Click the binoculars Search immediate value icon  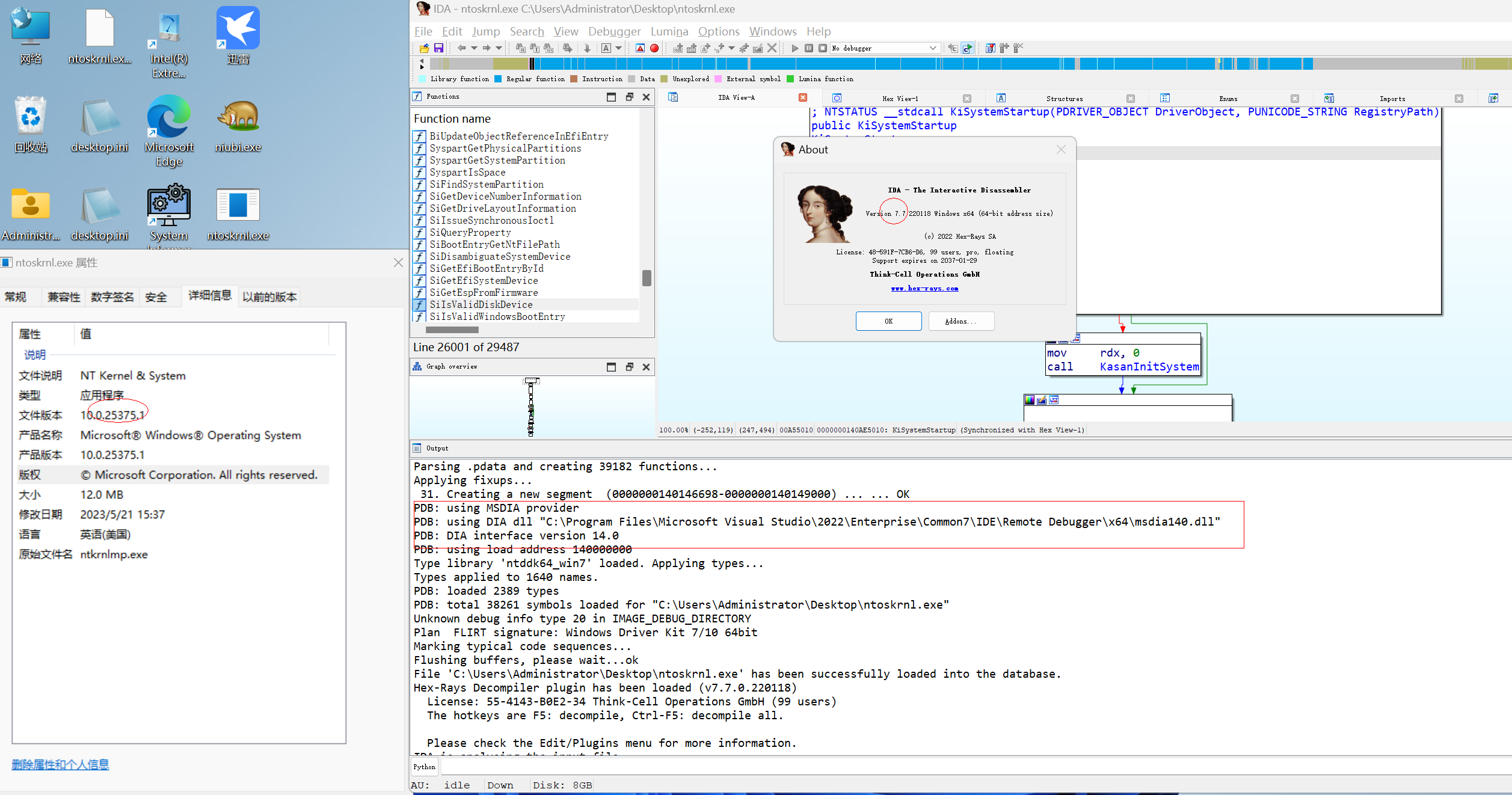pyautogui.click(x=520, y=48)
